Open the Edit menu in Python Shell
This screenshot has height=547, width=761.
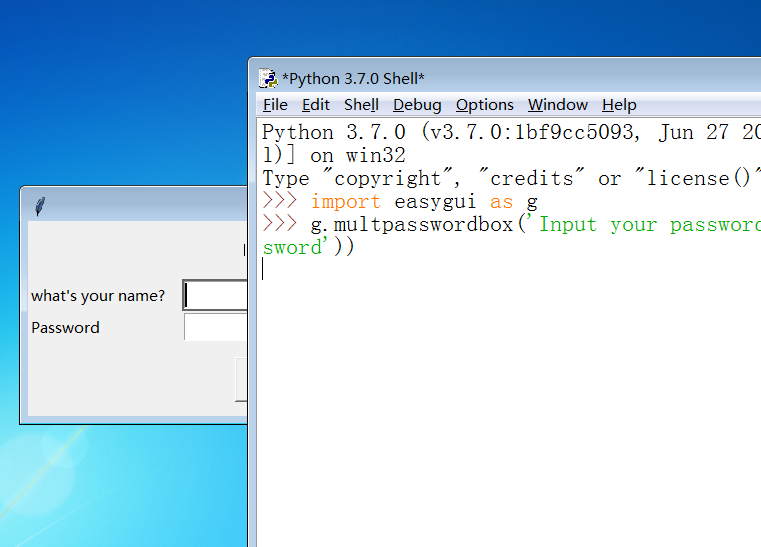coord(315,105)
